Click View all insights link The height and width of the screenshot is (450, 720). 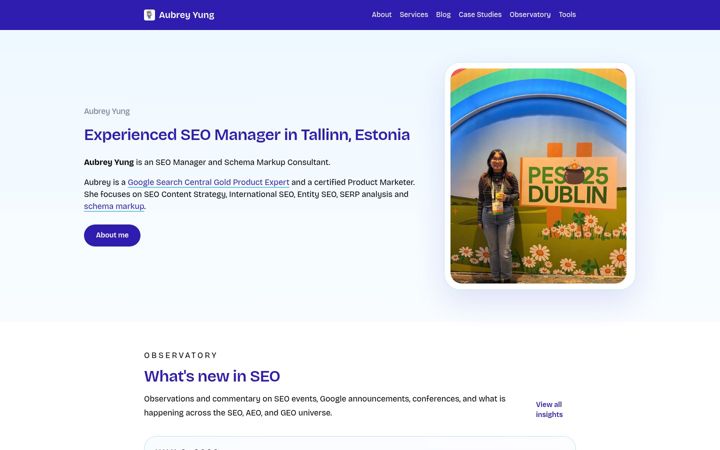(549, 409)
